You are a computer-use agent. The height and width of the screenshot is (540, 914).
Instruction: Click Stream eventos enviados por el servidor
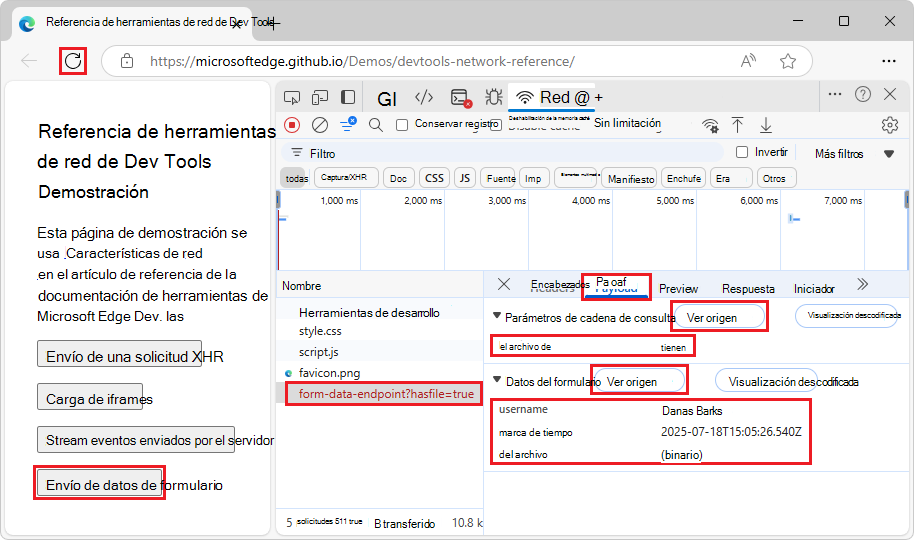click(136, 440)
